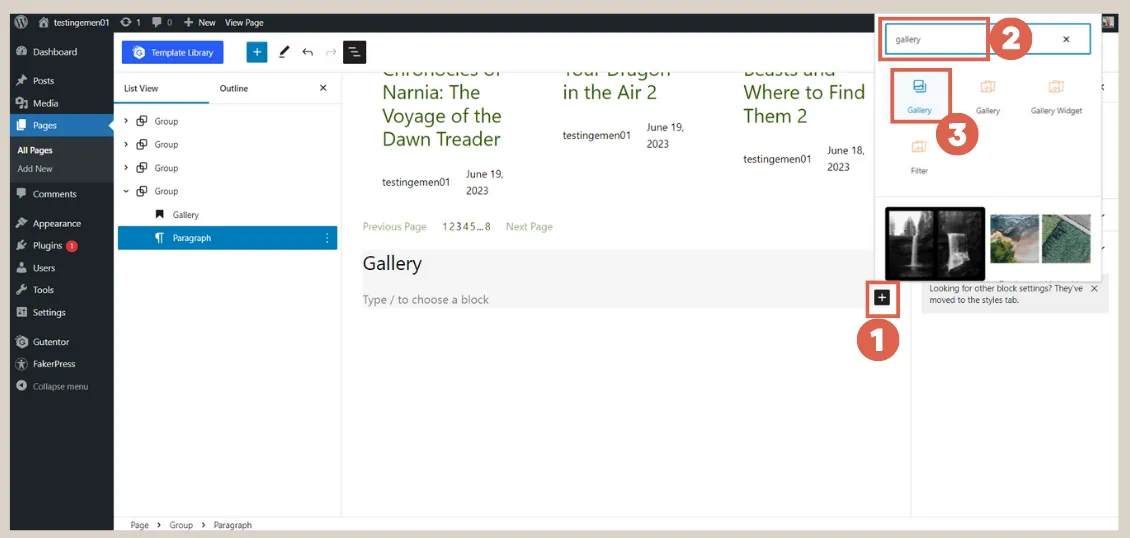Screen dimensions: 1130x538
Task: Go to page 8 in the pagination
Action: pyautogui.click(x=488, y=227)
